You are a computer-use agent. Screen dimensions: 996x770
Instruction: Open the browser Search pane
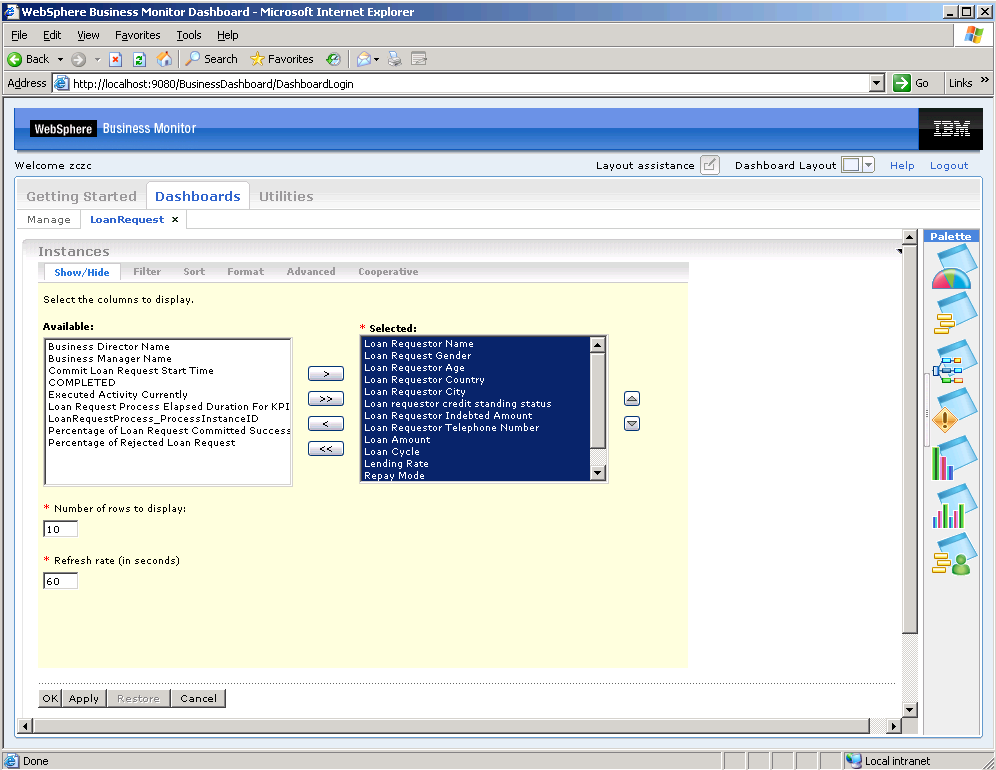point(212,59)
